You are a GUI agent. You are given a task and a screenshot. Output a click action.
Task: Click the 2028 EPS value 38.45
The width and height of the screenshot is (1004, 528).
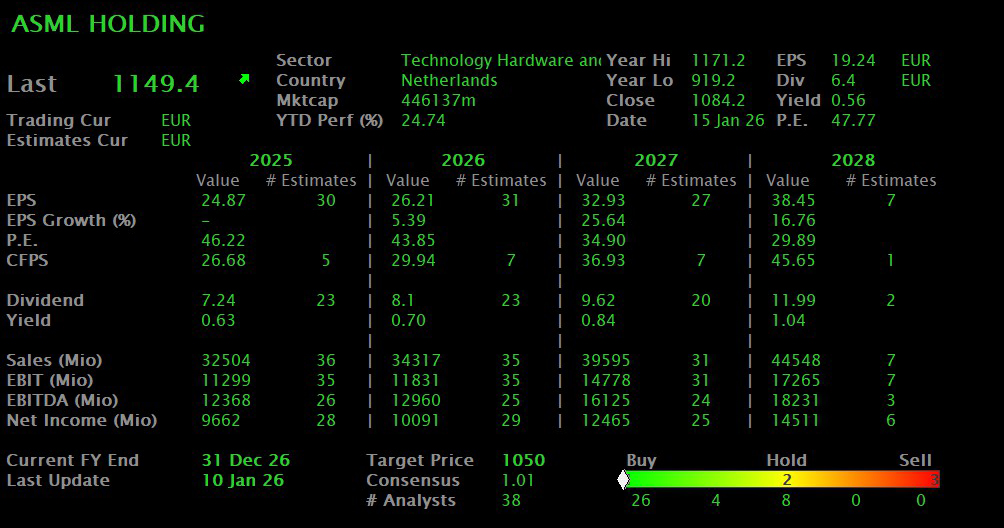tap(793, 200)
